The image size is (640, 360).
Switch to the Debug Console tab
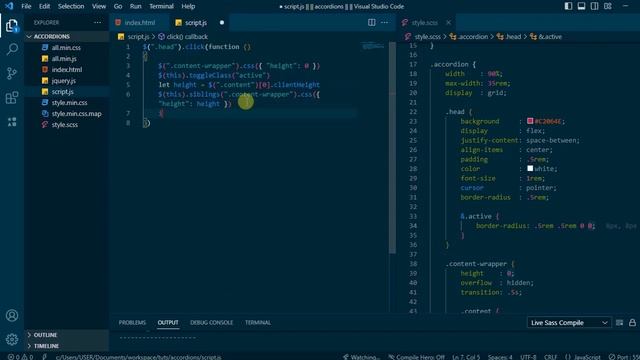coord(211,322)
